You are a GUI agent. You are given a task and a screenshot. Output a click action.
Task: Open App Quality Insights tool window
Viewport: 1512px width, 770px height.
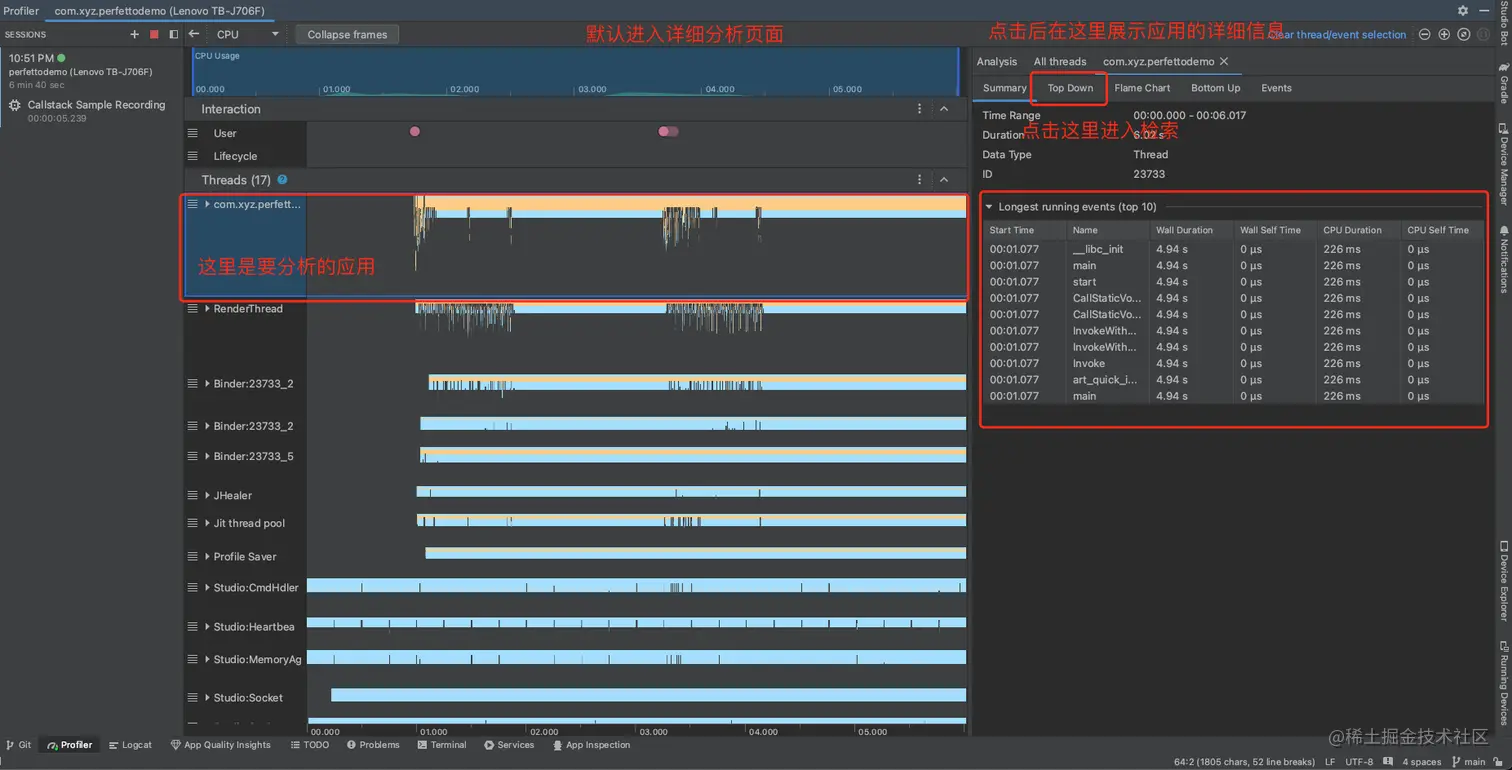[x=221, y=745]
